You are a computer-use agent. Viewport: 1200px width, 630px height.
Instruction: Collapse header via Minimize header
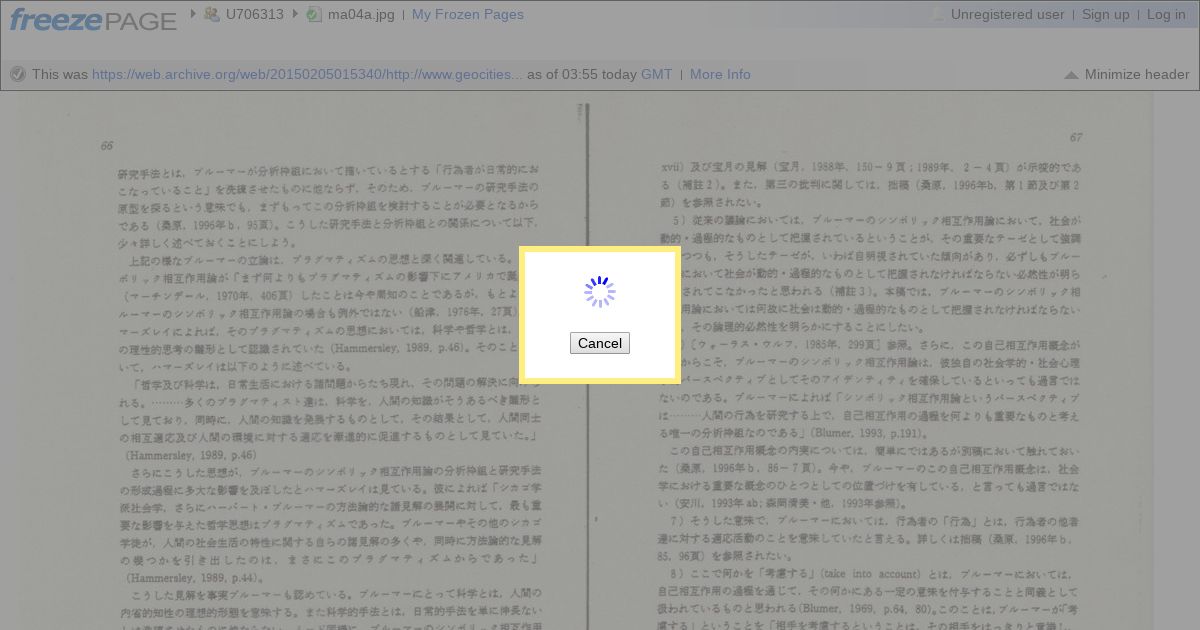1137,74
